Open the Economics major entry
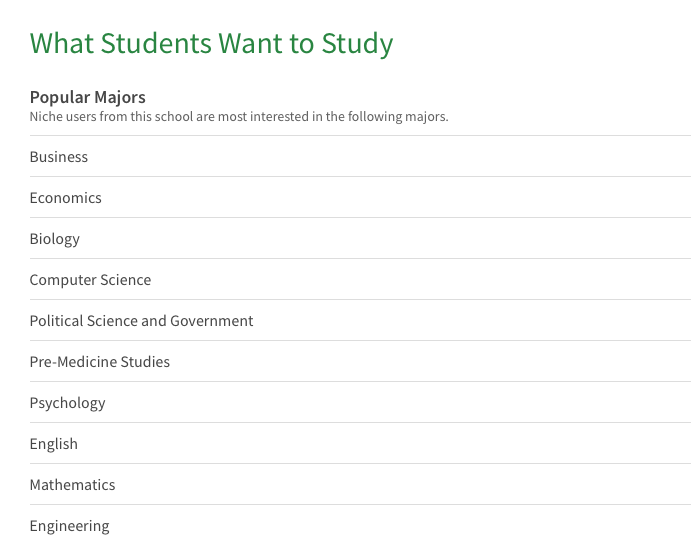The width and height of the screenshot is (691, 545). point(360,197)
